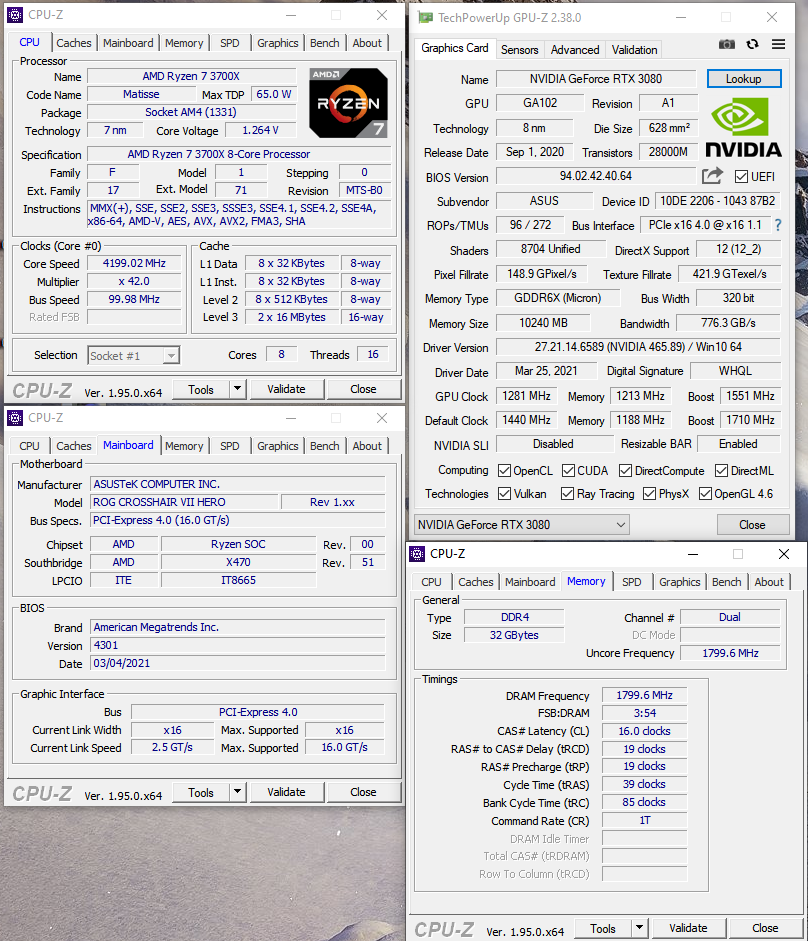Toggle the DirectML checkbox
Viewport: 808px width, 941px height.
click(722, 470)
